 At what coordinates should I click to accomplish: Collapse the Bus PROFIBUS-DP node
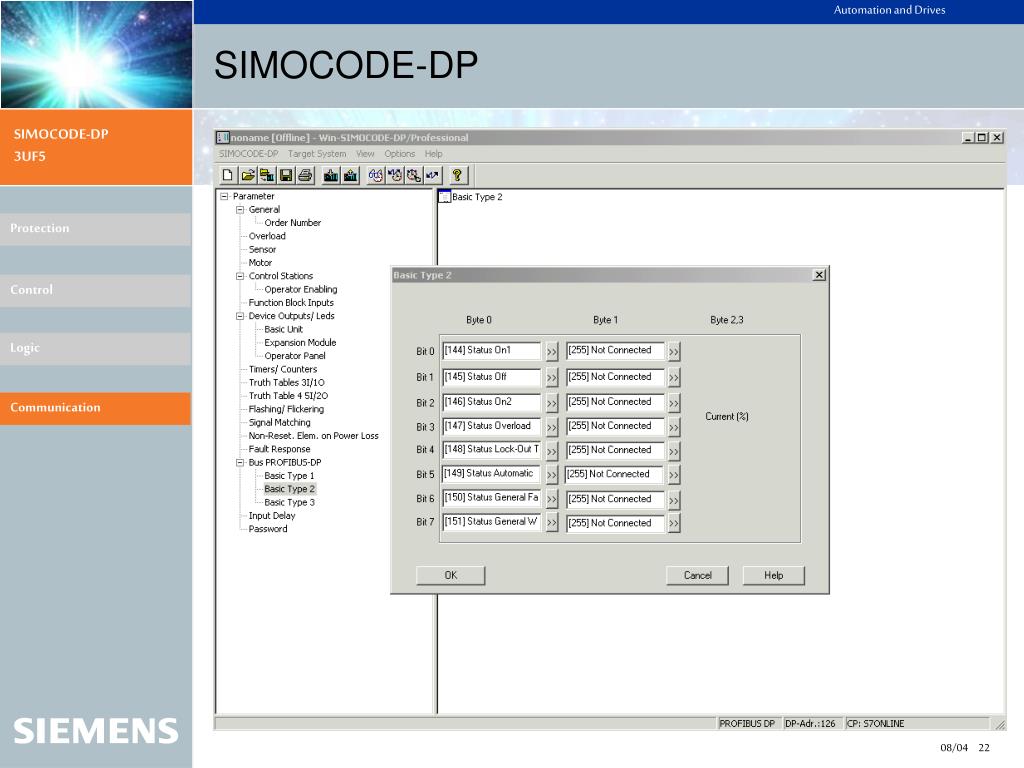point(240,462)
